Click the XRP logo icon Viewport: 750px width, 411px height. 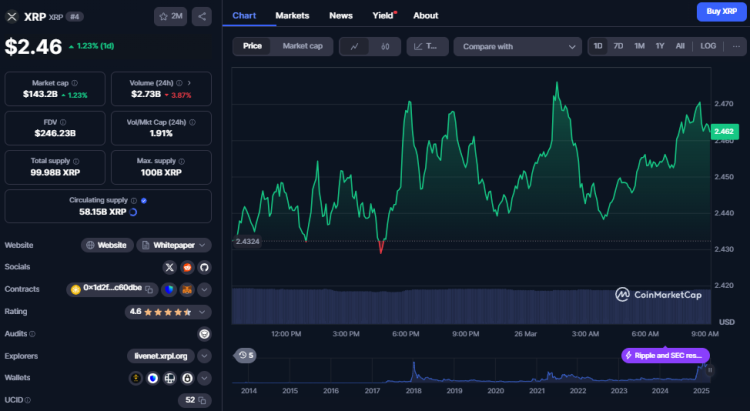point(12,17)
